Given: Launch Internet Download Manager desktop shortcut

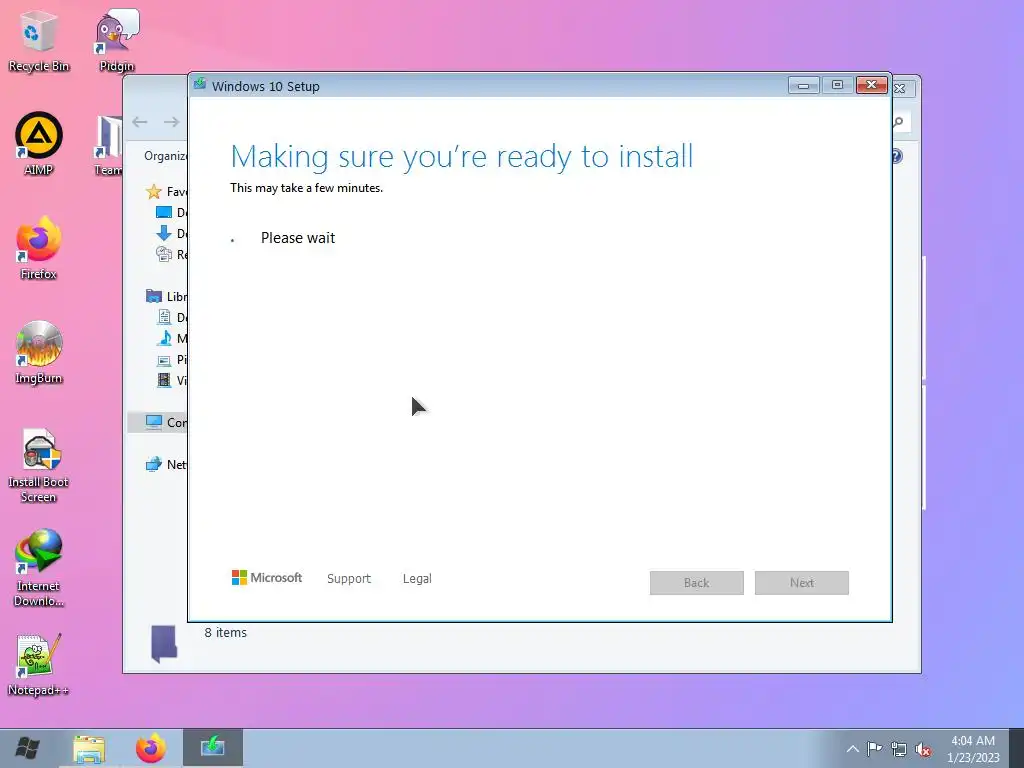Looking at the screenshot, I should pyautogui.click(x=38, y=569).
